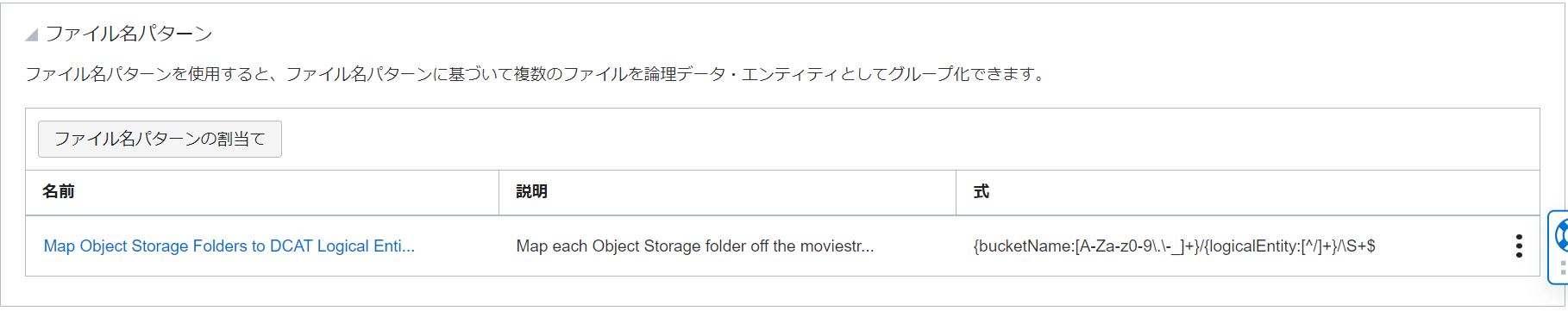1568x311 pixels.
Task: Click the divider between 名前 and 説明 columns
Action: click(x=499, y=191)
